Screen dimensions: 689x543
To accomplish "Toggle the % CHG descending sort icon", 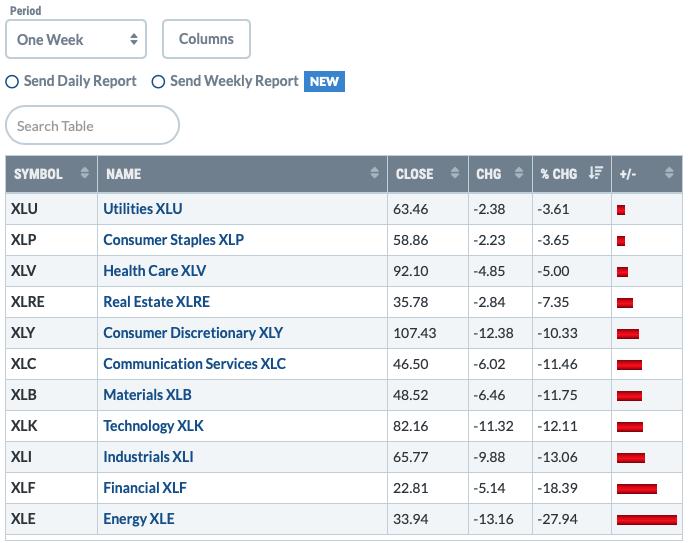I will [x=596, y=173].
